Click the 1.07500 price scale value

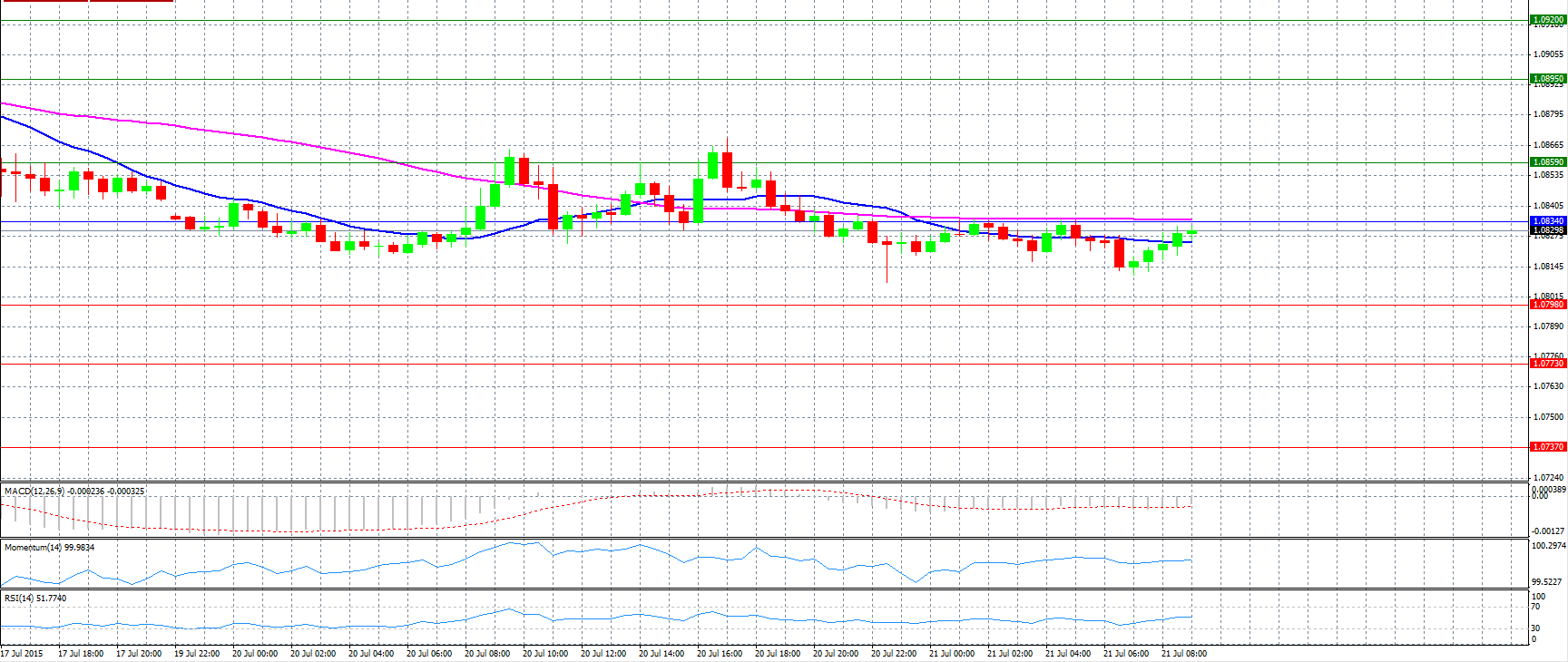[x=1548, y=417]
